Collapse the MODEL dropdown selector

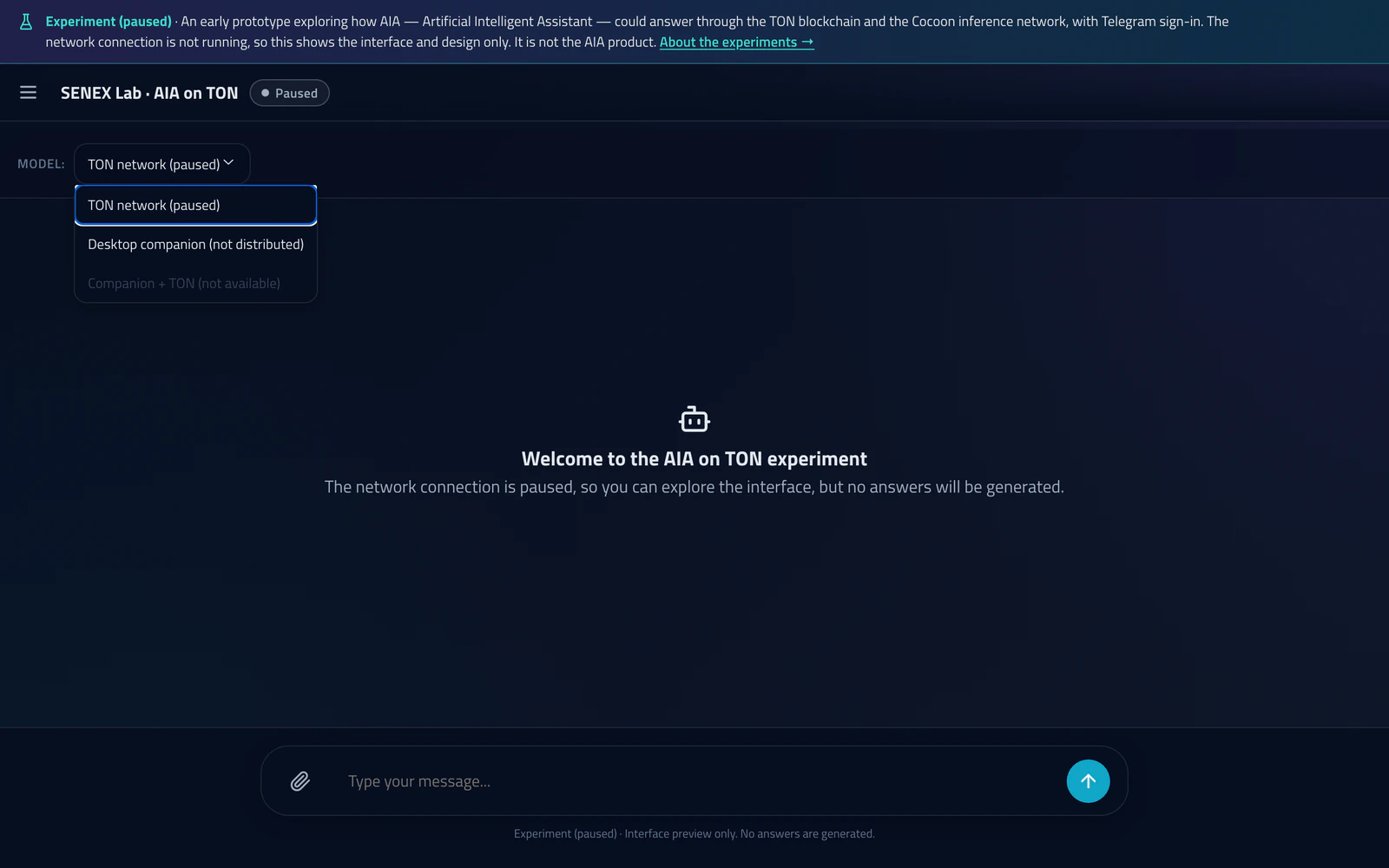point(161,164)
